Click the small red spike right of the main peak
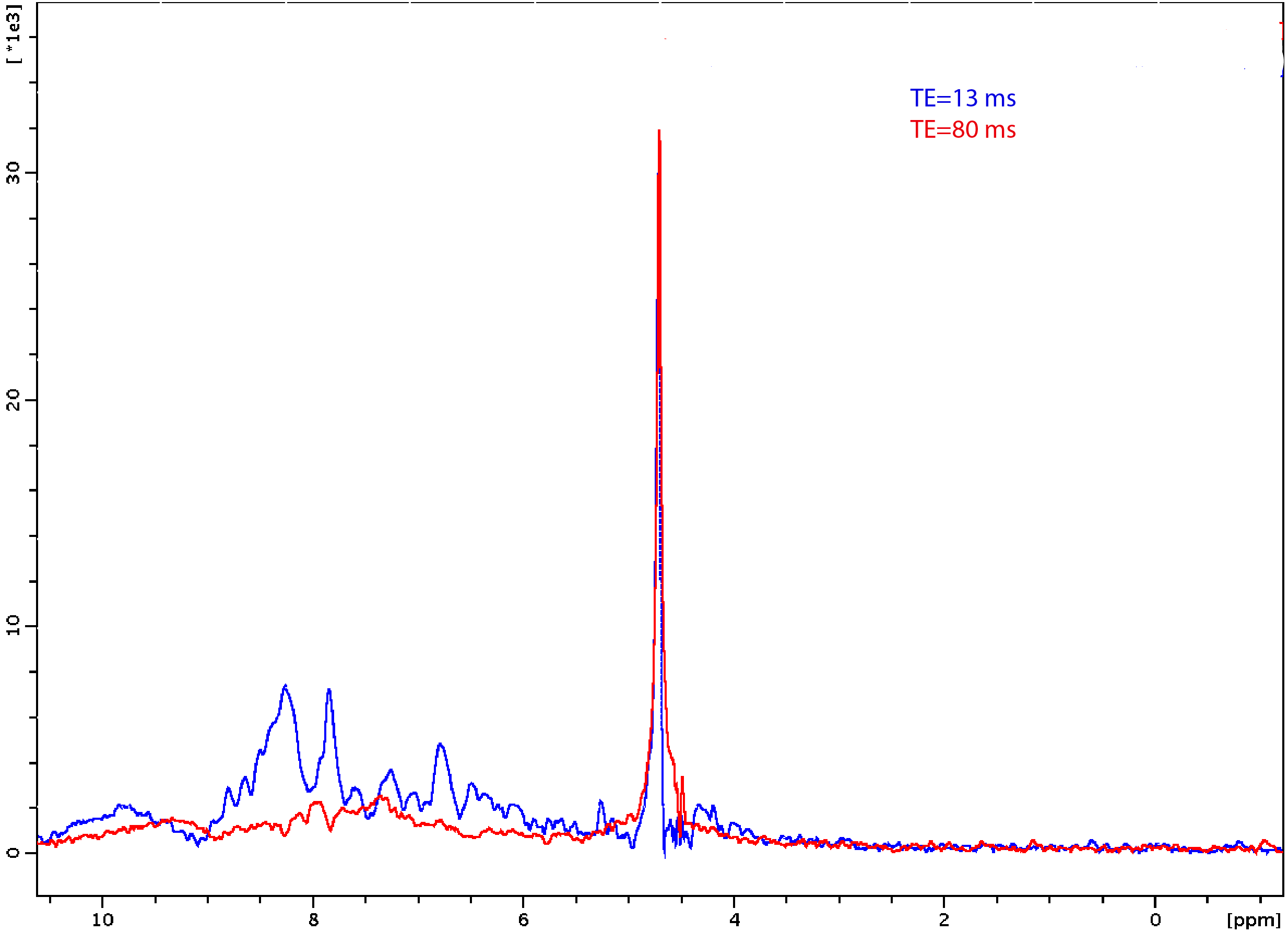 click(682, 779)
